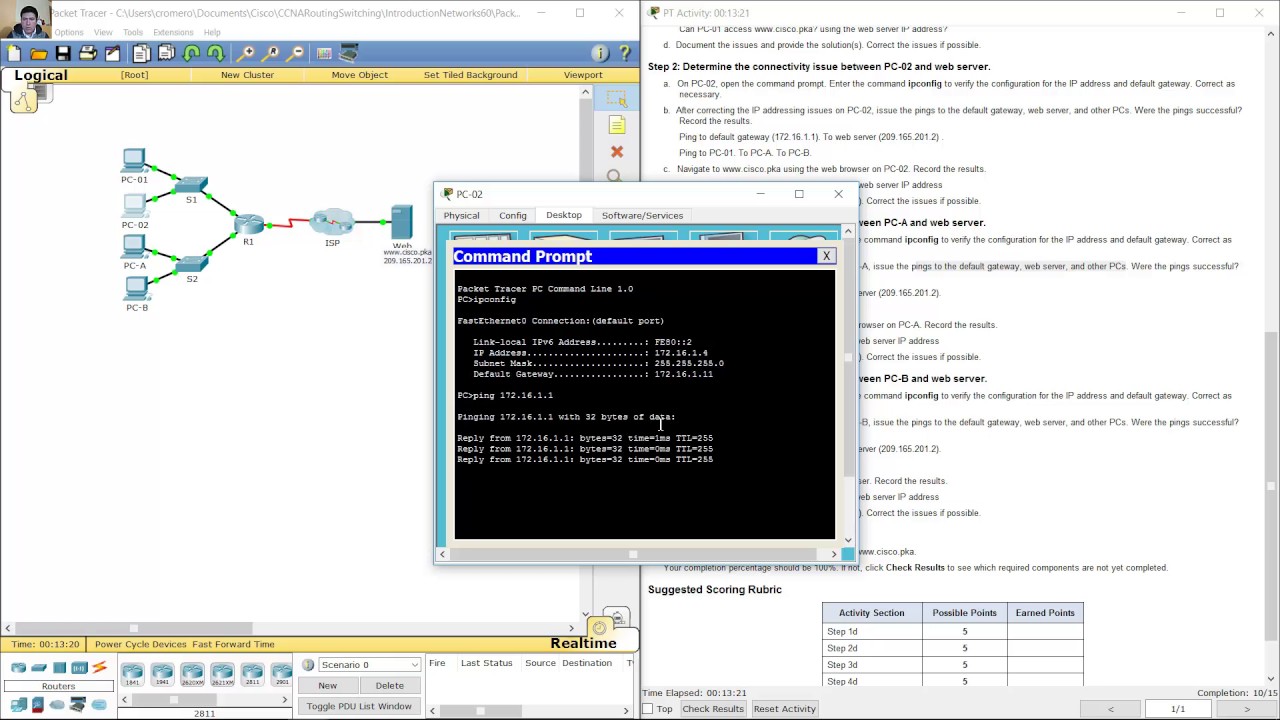Click the green Redo arrow icon

tap(215, 54)
